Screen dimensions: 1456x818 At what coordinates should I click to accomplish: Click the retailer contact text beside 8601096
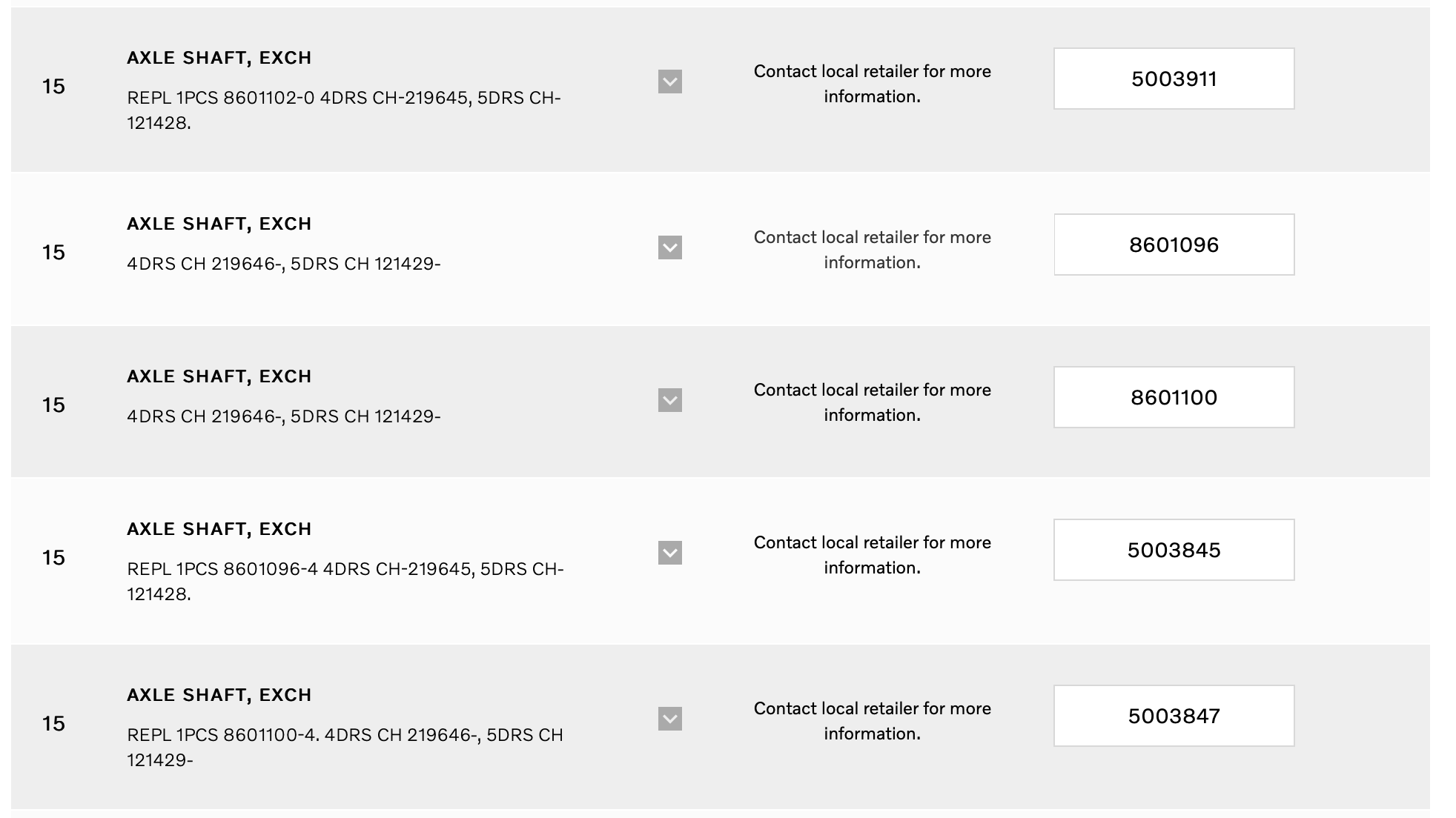point(872,250)
